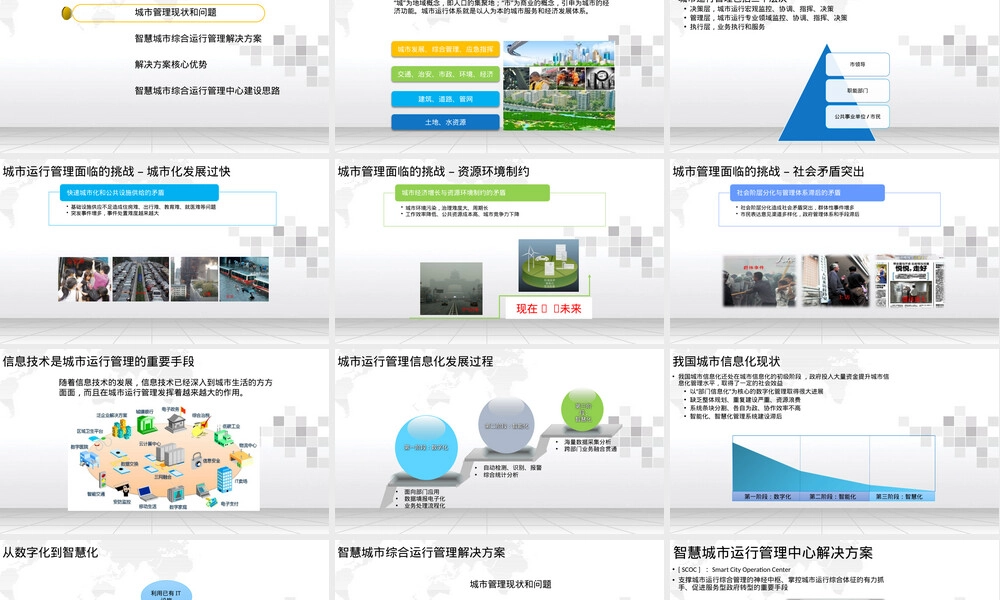Click the dark blue bar 土地、水资源

pos(445,122)
